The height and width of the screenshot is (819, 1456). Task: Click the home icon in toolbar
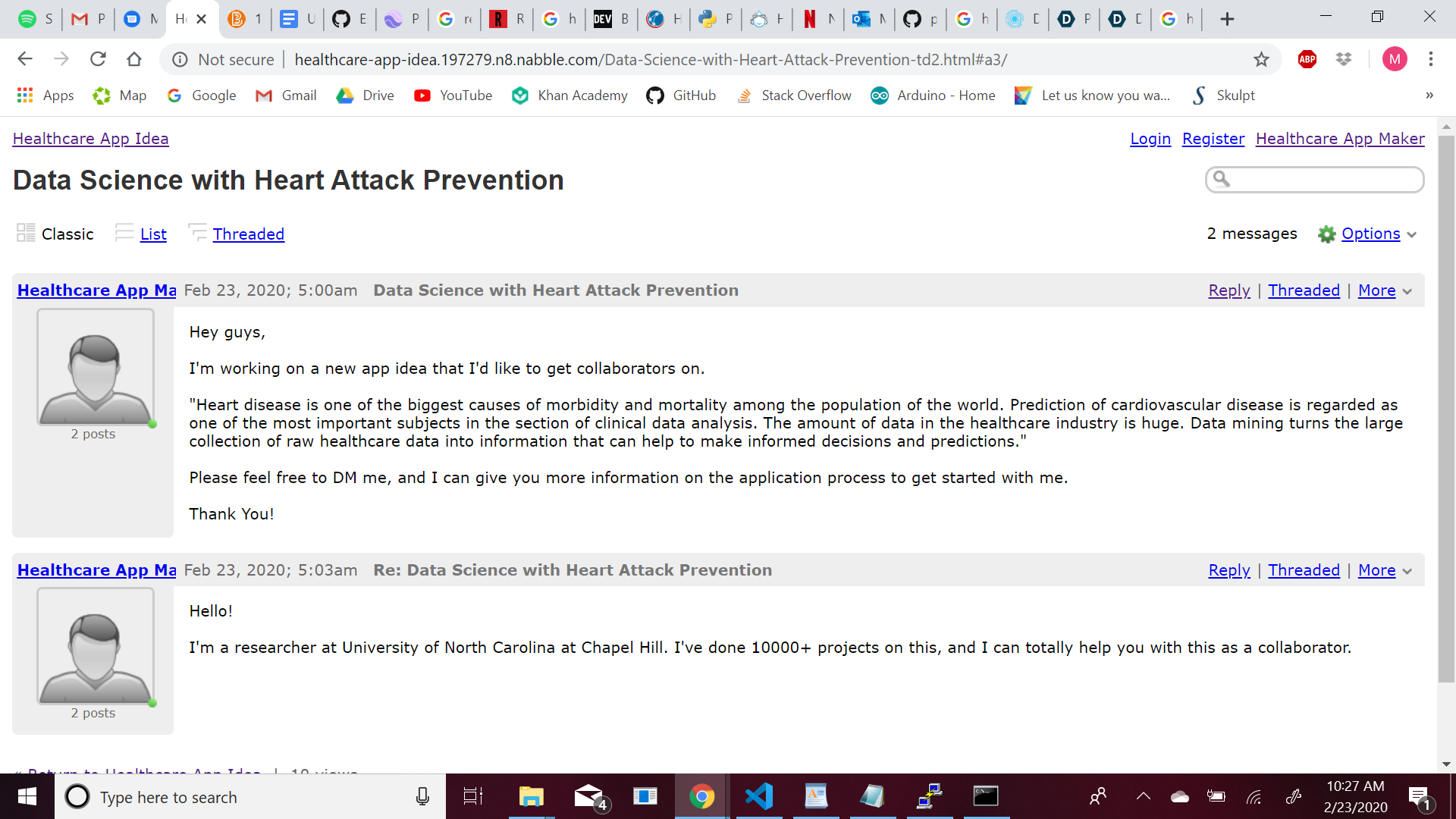tap(134, 59)
